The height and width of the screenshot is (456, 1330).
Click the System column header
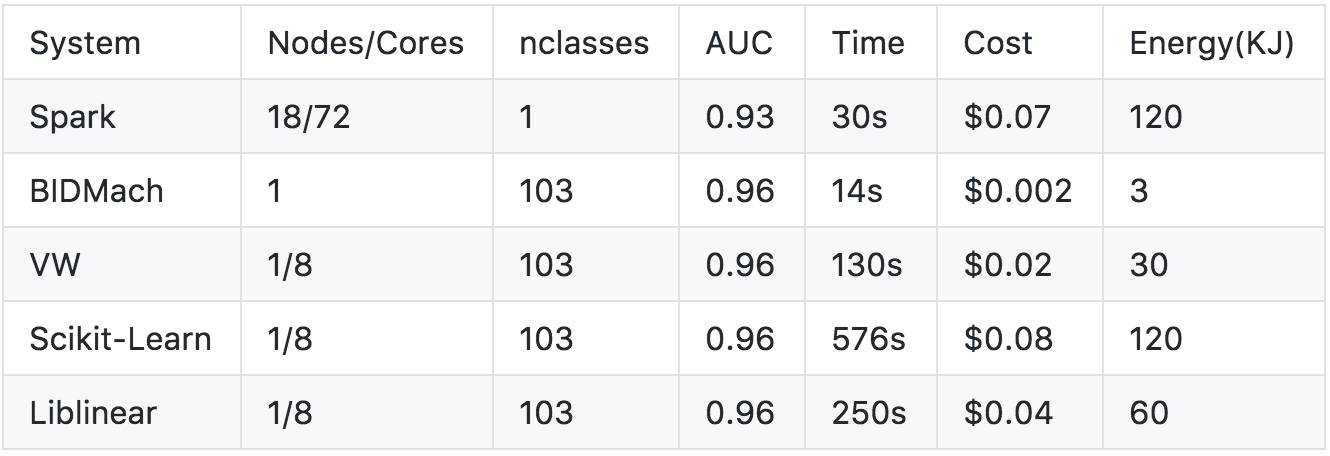[x=85, y=43]
